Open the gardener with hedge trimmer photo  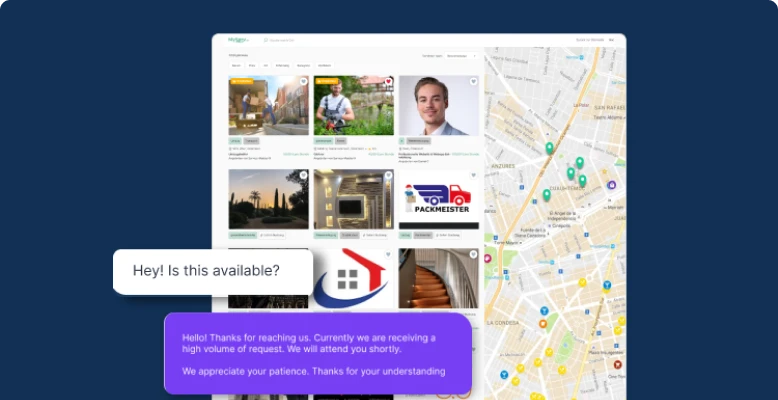tap(354, 106)
